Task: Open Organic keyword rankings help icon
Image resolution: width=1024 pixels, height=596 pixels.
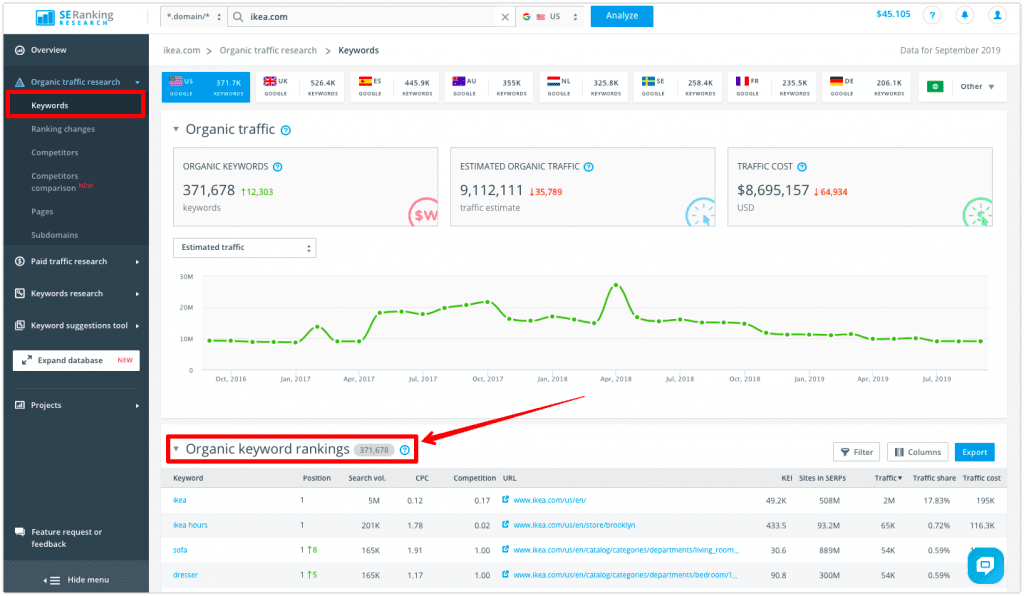Action: [405, 450]
